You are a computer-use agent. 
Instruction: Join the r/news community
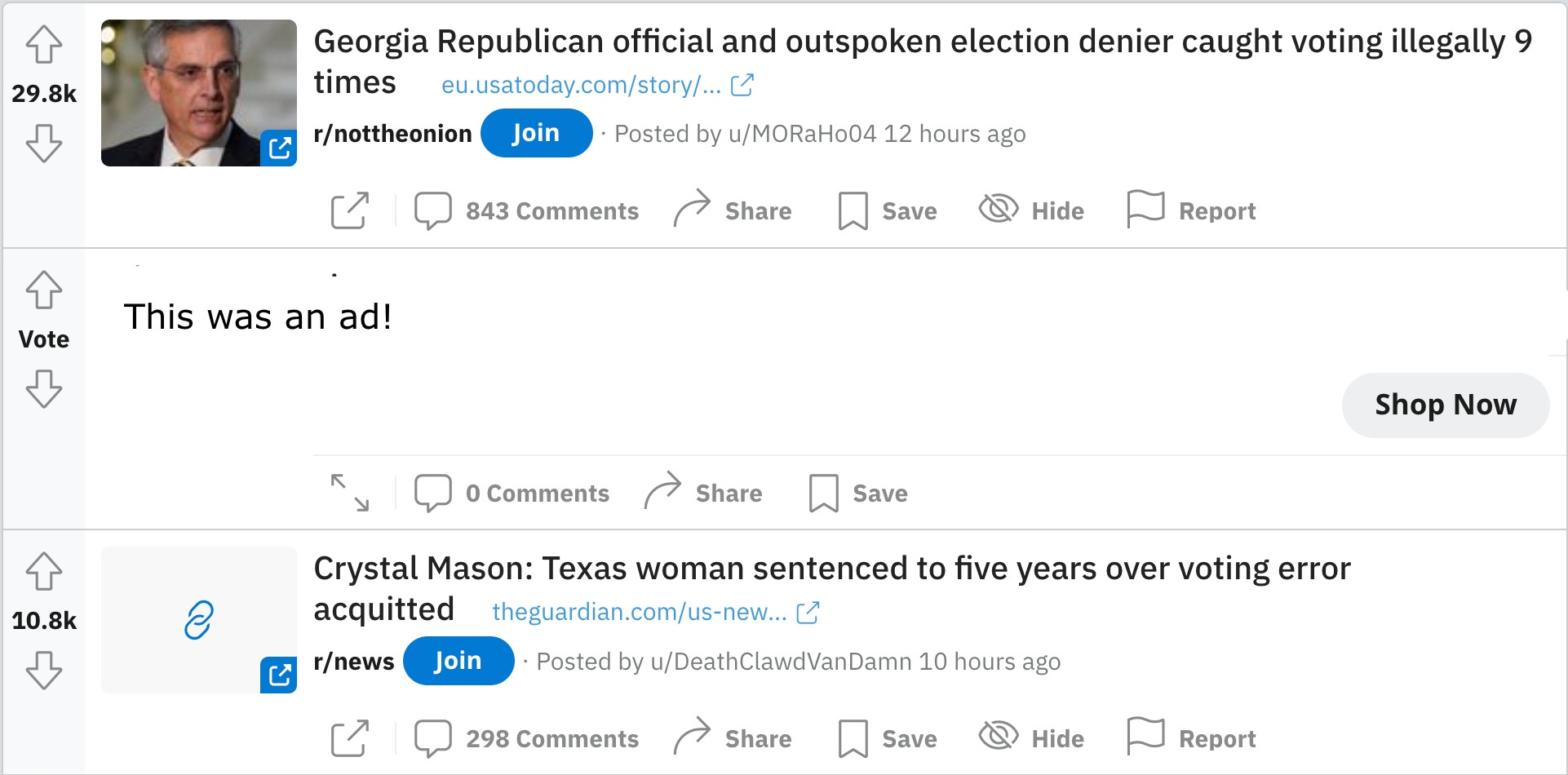pyautogui.click(x=458, y=661)
